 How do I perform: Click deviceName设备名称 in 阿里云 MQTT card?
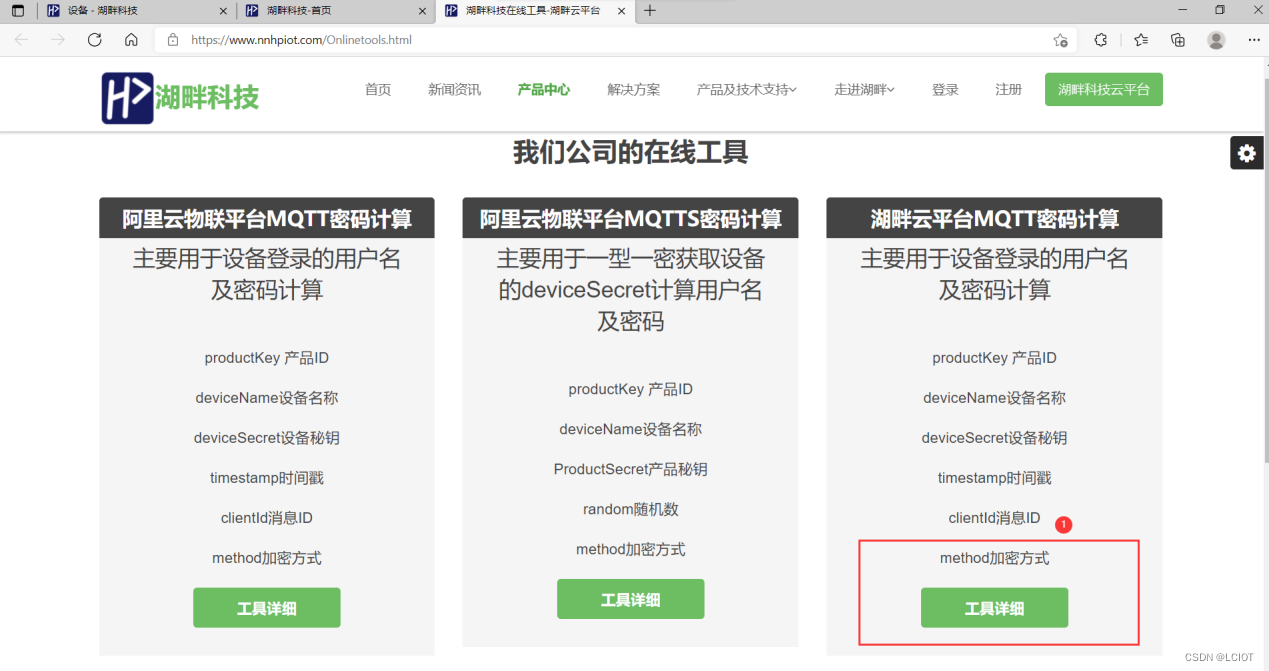(x=267, y=398)
